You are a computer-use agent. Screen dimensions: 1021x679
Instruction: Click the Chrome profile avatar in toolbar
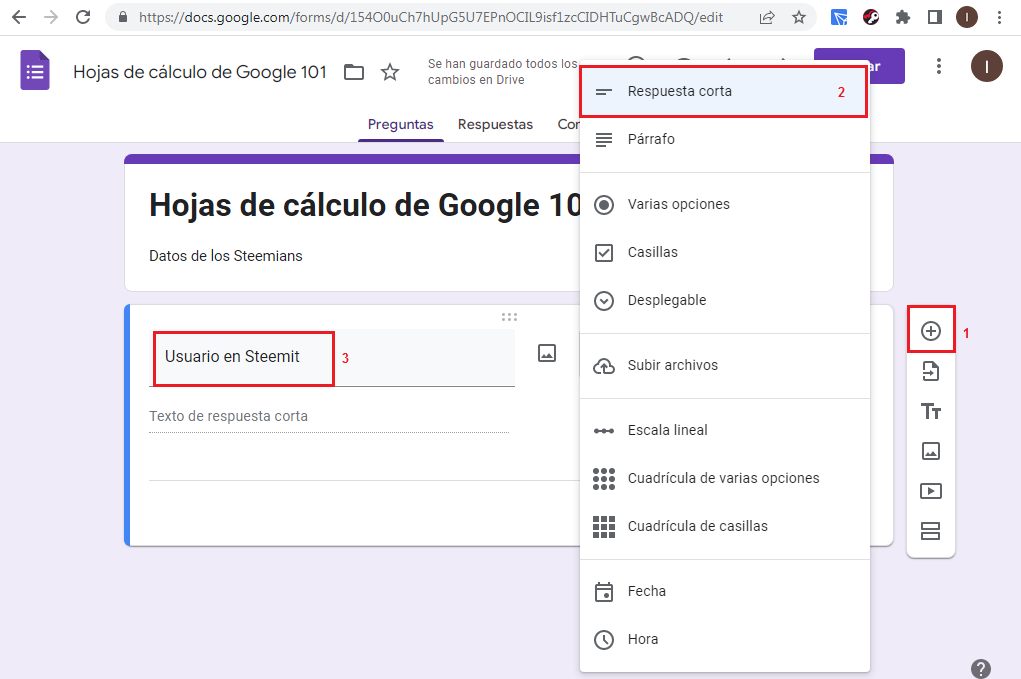click(967, 18)
